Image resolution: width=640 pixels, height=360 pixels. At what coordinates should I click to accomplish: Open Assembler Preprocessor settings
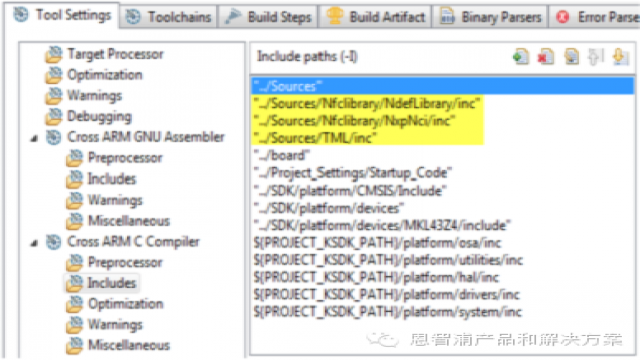[x=125, y=158]
